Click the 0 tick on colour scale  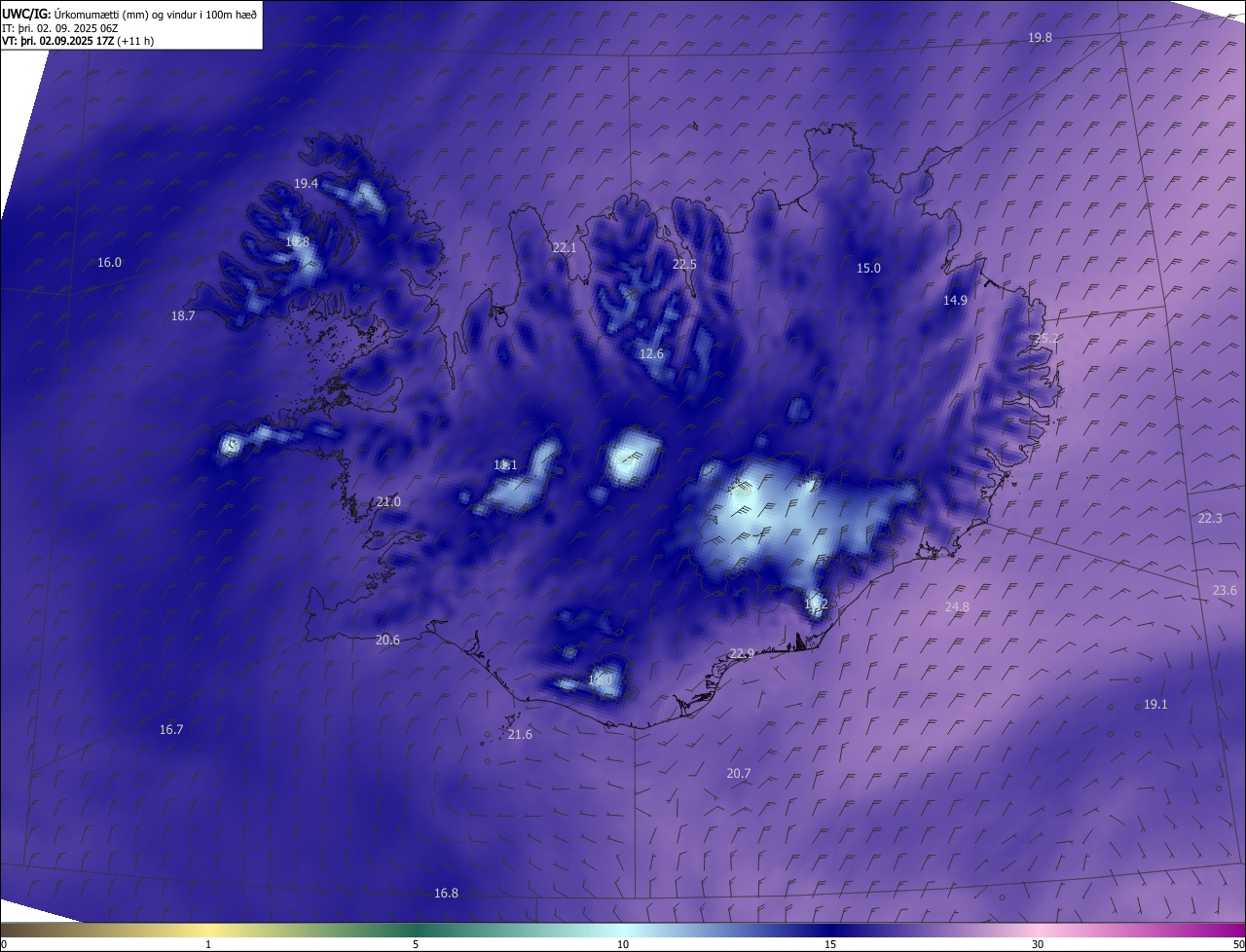click(x=4, y=944)
